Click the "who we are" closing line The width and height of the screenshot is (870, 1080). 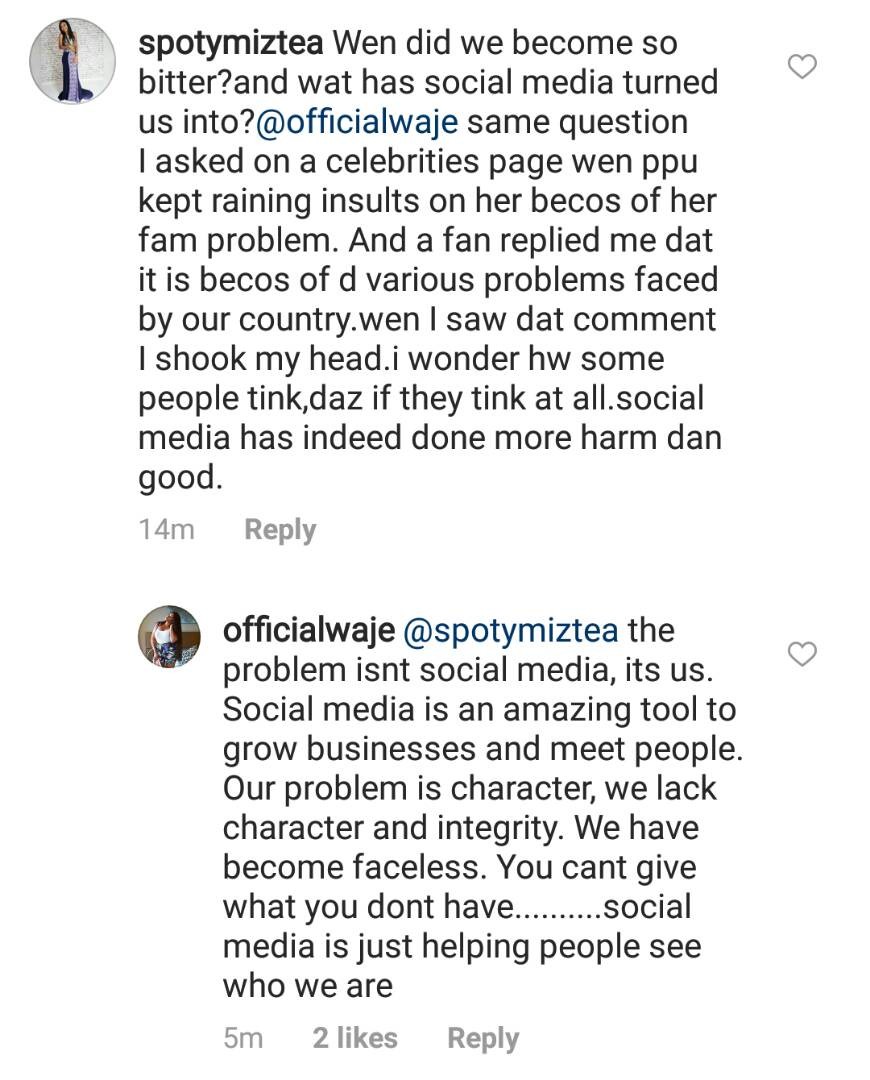(x=307, y=985)
